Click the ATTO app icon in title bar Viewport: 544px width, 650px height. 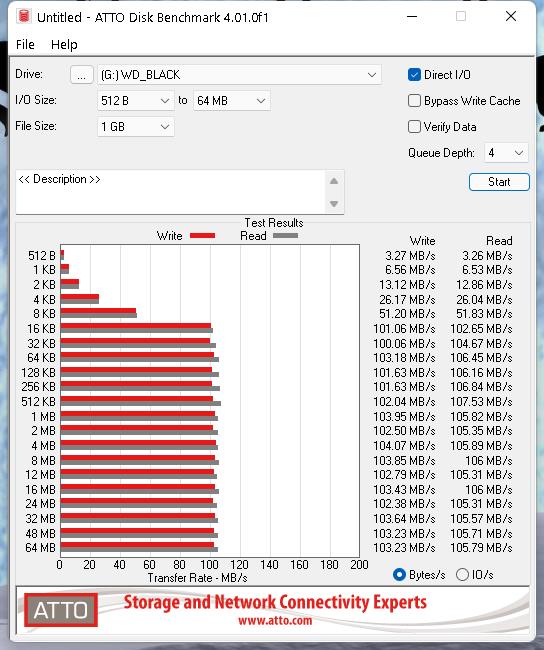[x=24, y=17]
